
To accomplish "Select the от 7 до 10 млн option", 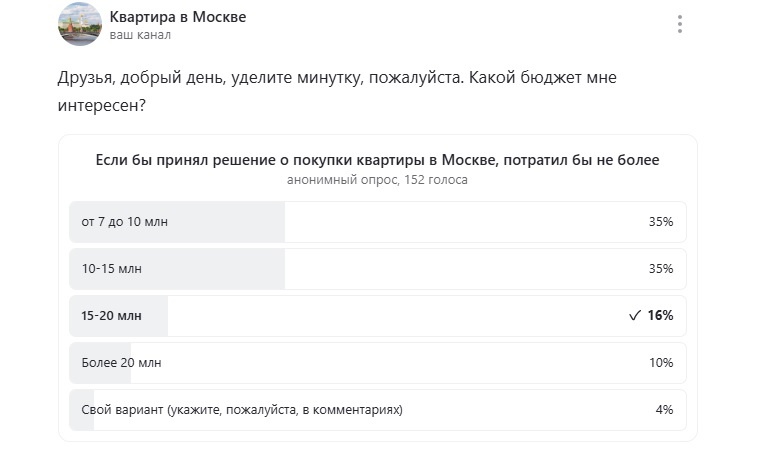I will click(125, 222).
